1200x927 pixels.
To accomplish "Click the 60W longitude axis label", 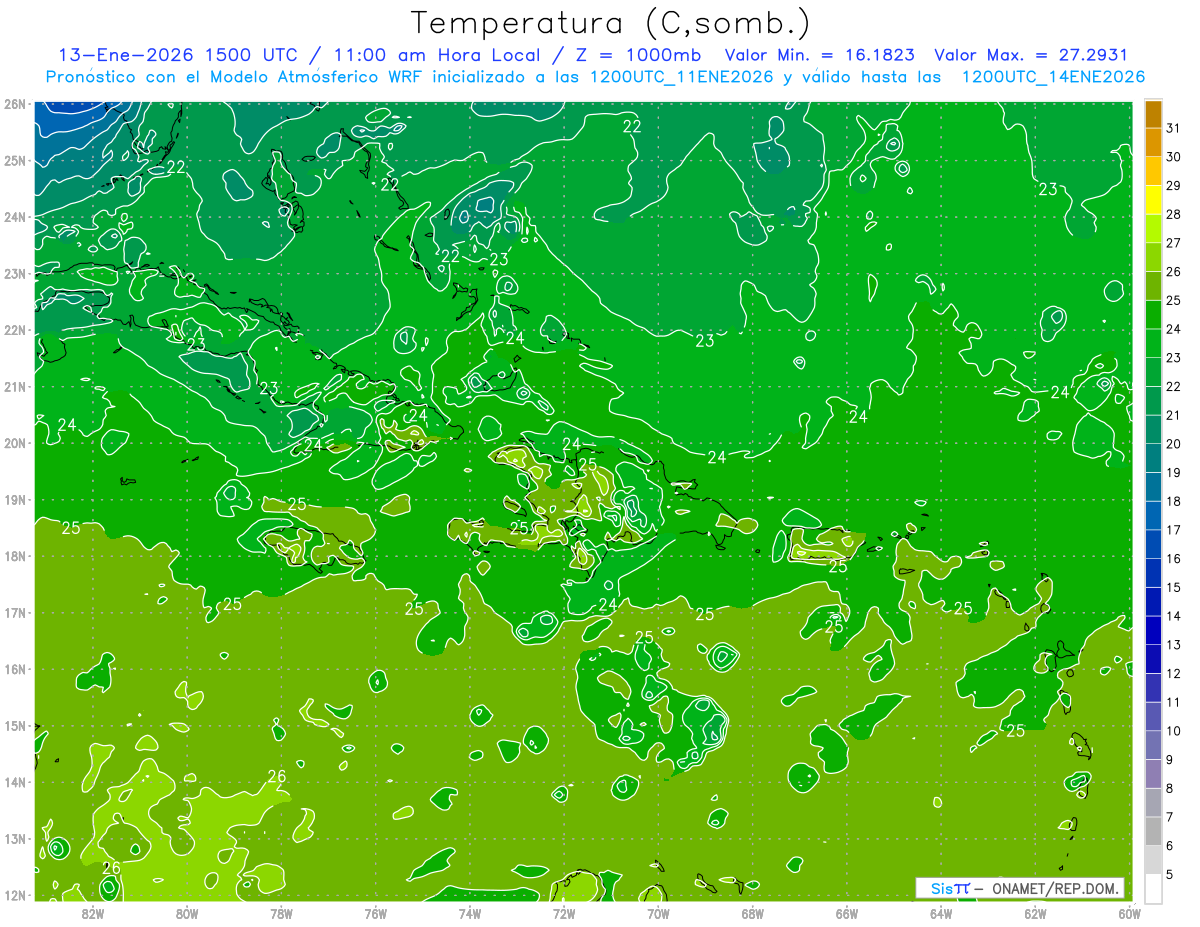I will coord(1128,913).
